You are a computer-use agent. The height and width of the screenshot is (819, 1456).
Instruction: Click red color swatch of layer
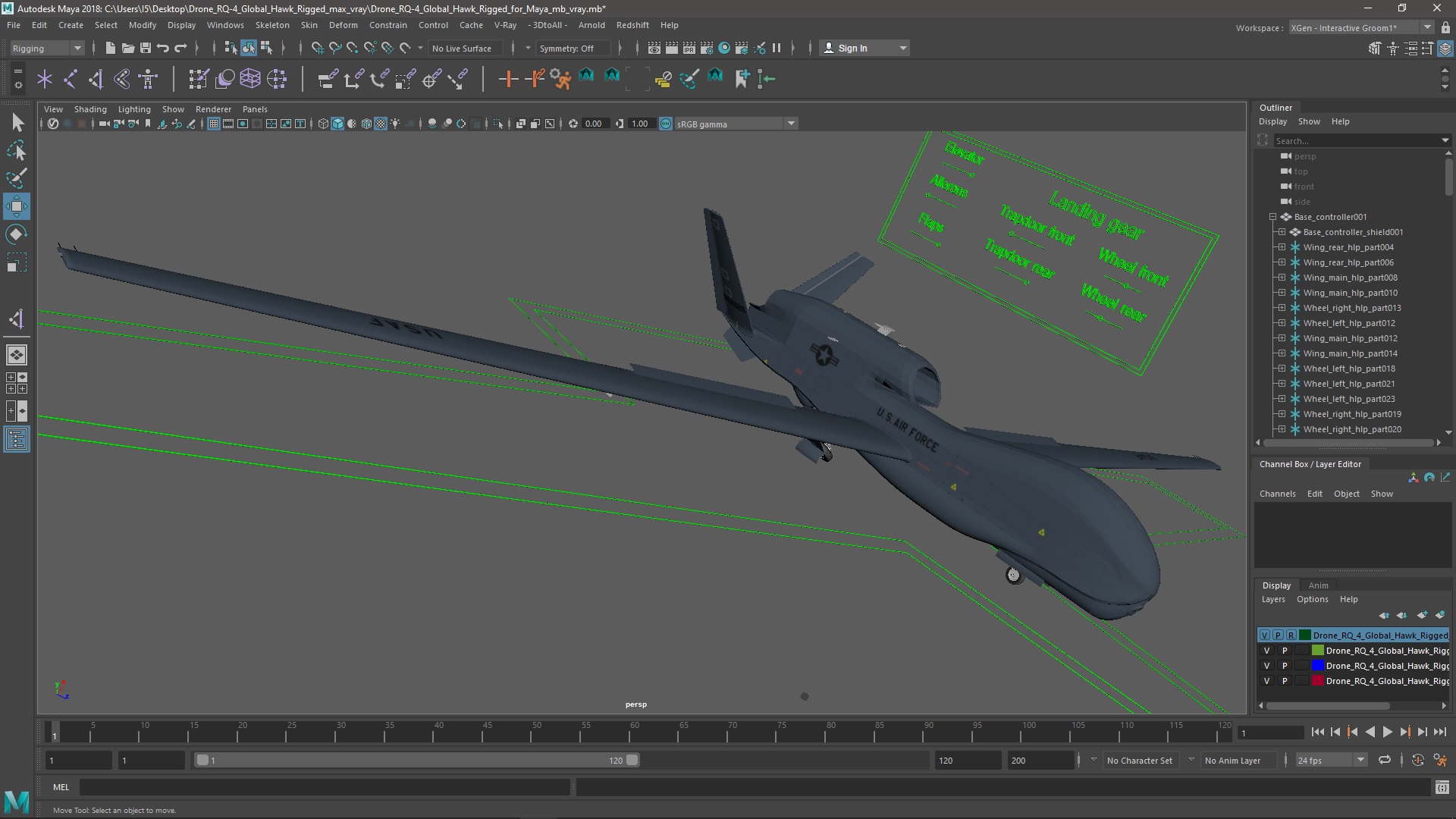pos(1318,681)
